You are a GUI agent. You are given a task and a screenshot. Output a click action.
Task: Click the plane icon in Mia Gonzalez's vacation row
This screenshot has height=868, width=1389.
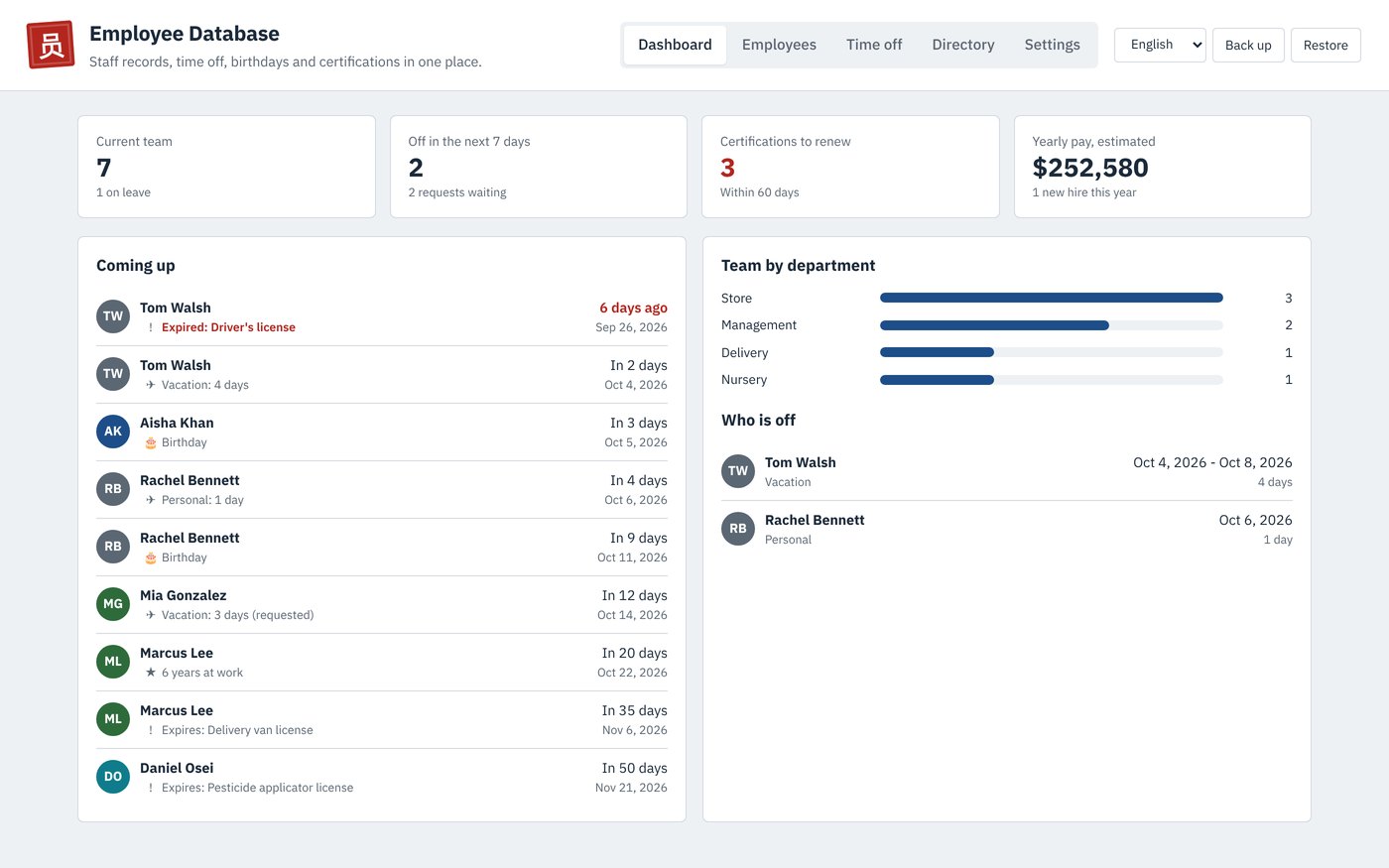[x=151, y=615]
